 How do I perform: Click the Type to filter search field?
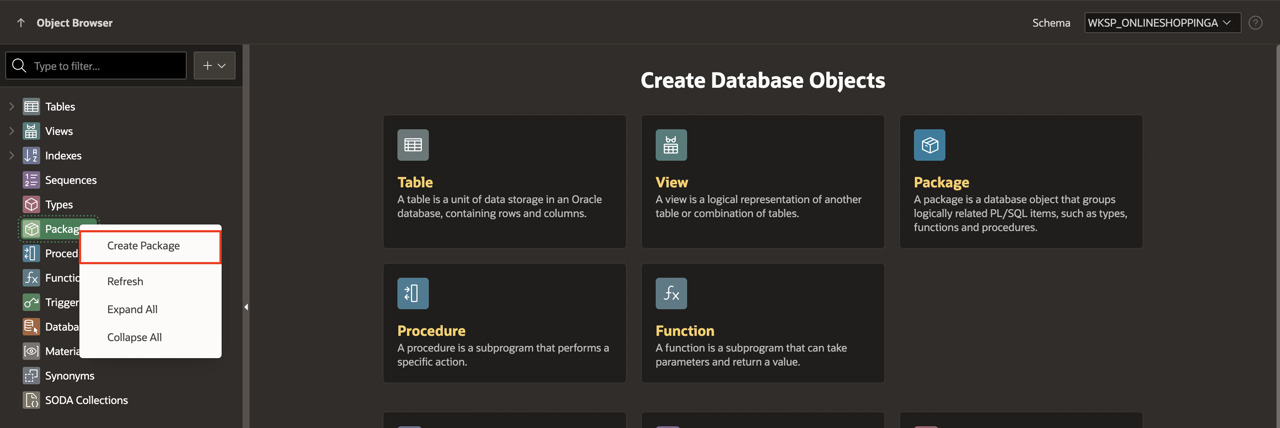(x=105, y=66)
